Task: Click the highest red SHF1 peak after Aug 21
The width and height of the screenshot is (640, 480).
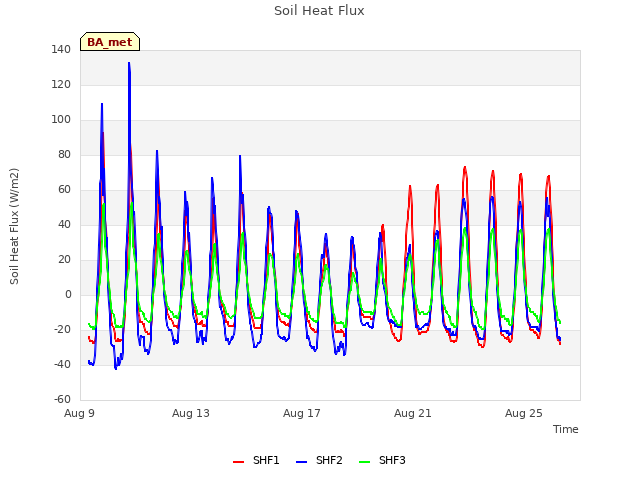Action: pos(465,167)
